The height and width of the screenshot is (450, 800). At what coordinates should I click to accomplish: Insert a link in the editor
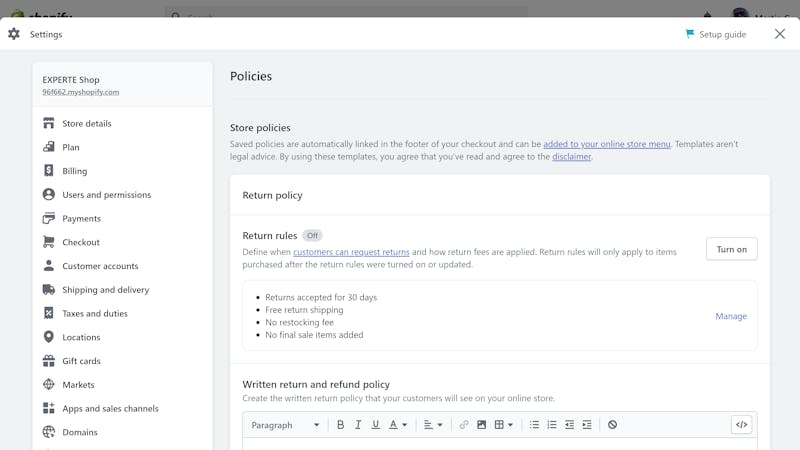[464, 424]
